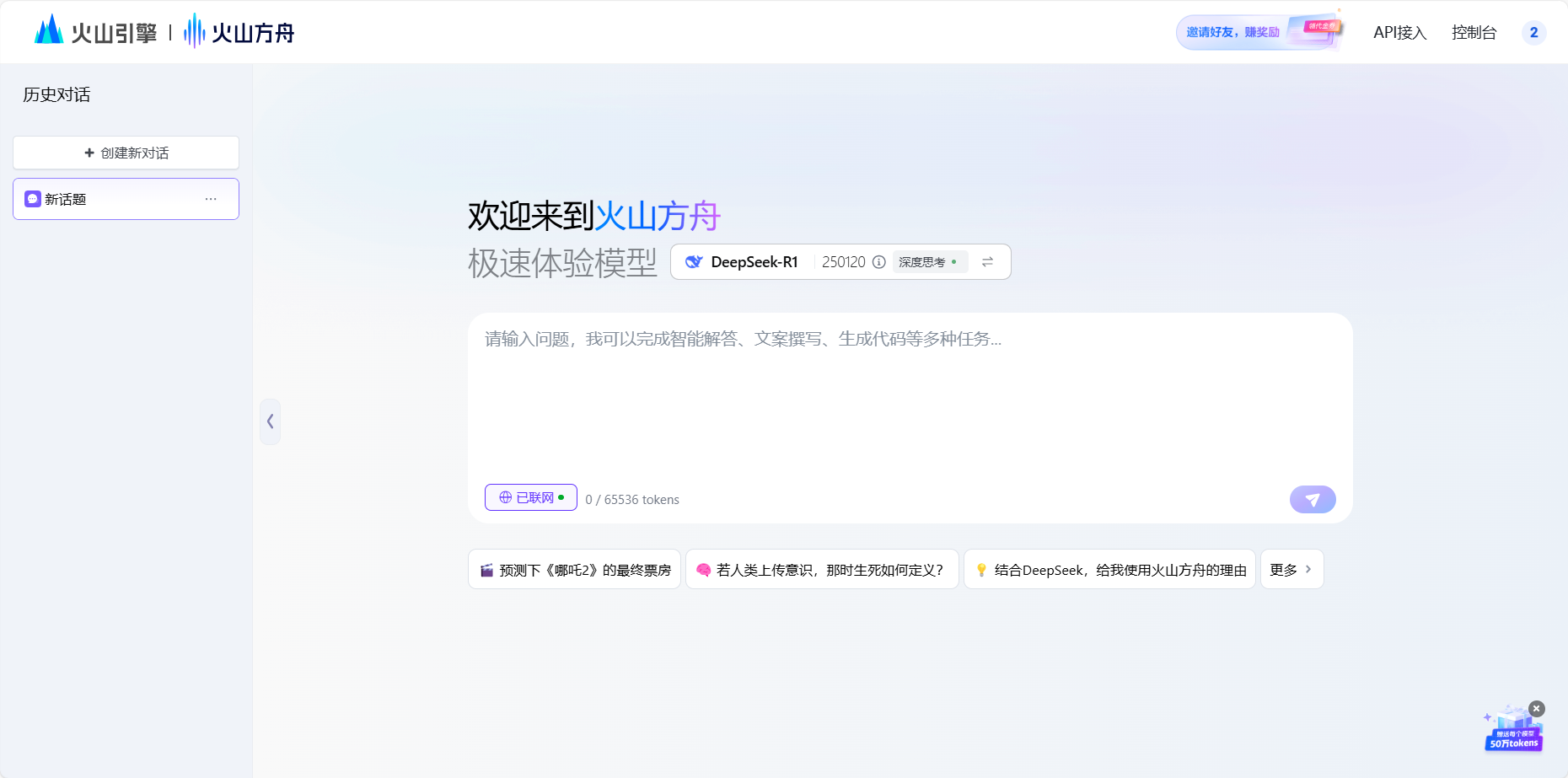Click the info icon next to 250120

click(x=878, y=262)
